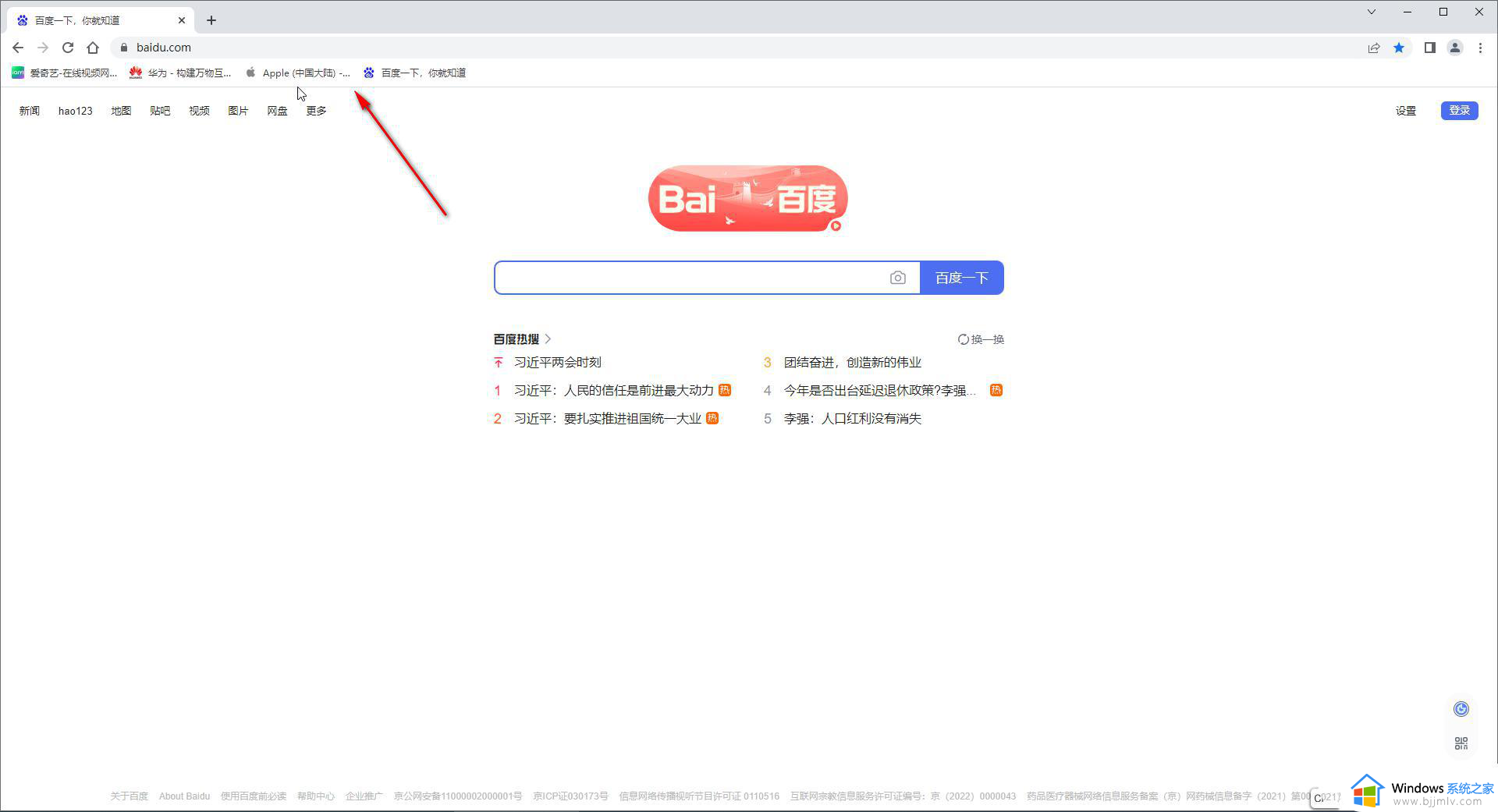
Task: Open the tab search dropdown arrow
Action: point(1372,12)
